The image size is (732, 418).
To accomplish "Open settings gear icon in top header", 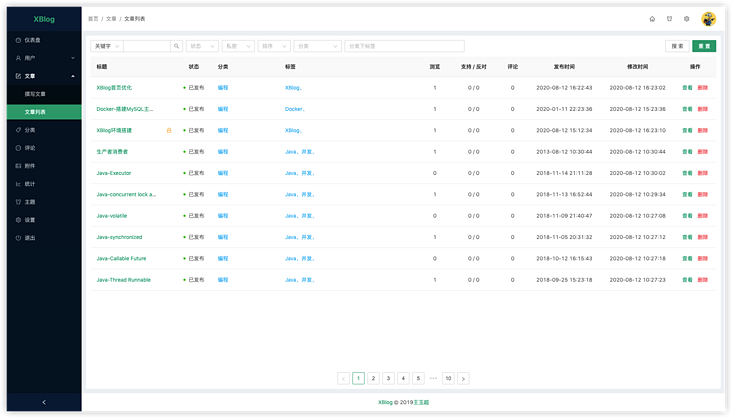I will click(686, 19).
